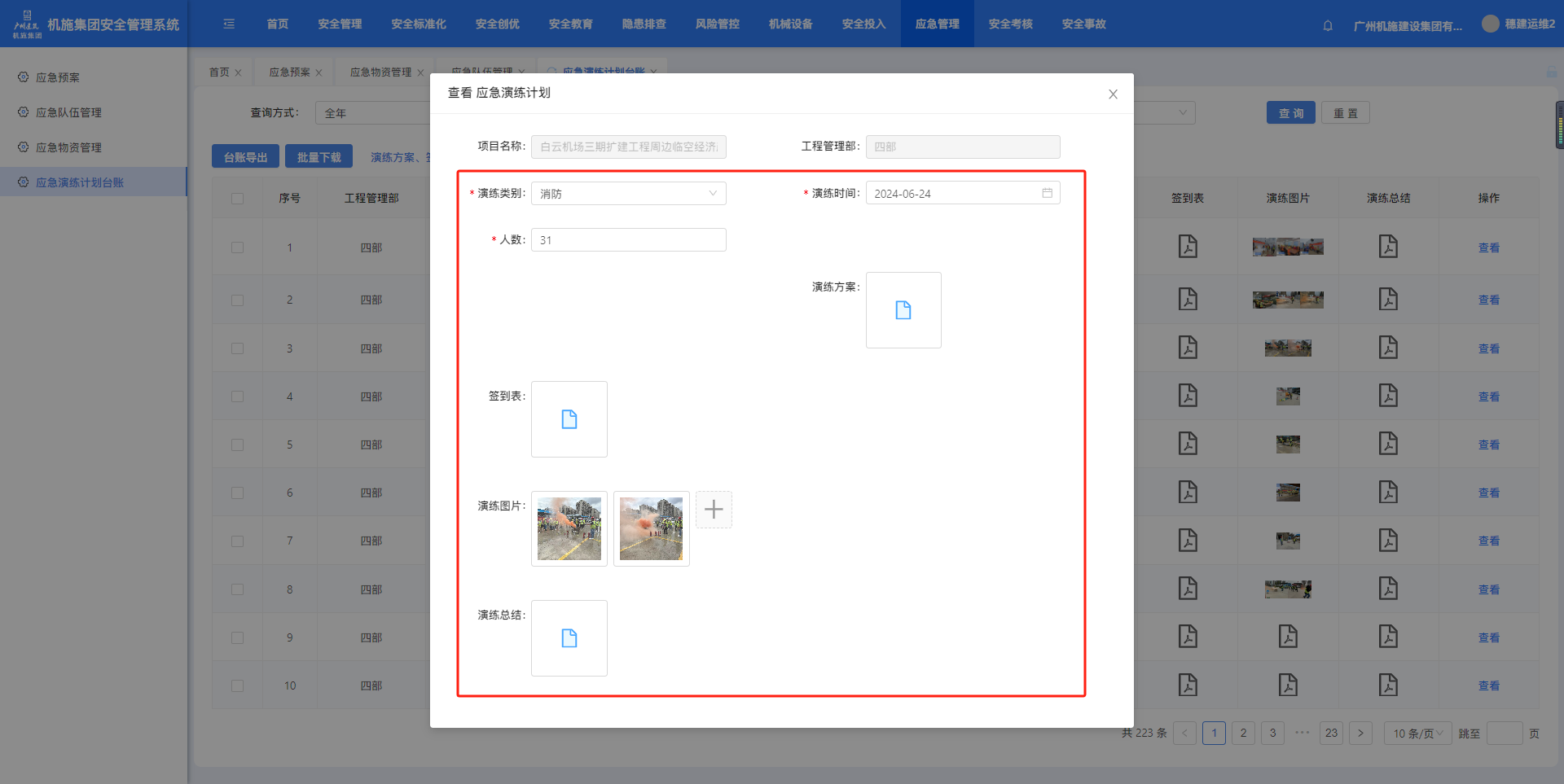This screenshot has height=784, width=1564.
Task: Click the 台账导出 button
Action: click(x=245, y=157)
